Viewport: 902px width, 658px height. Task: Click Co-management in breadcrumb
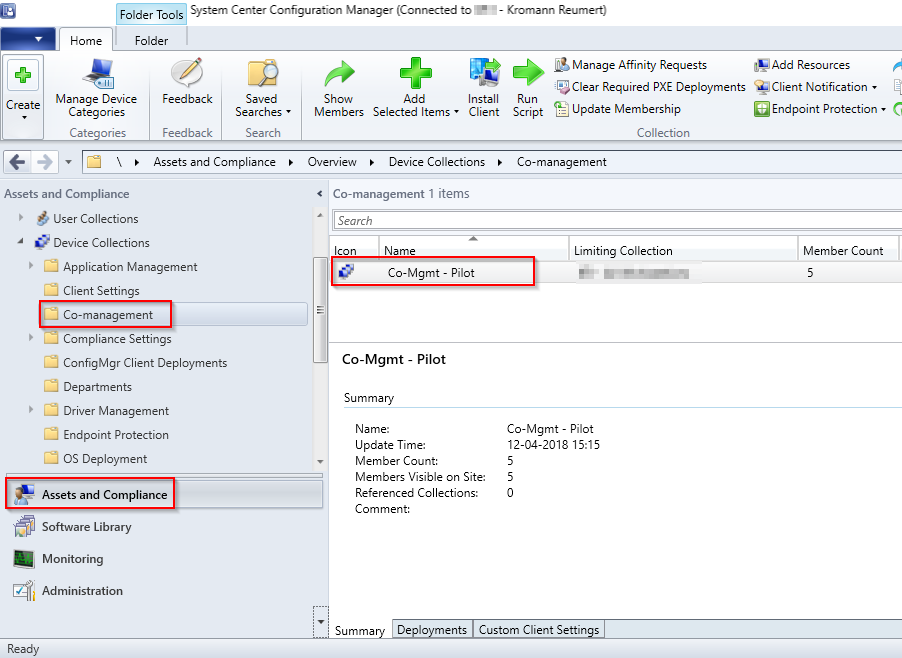coord(561,162)
